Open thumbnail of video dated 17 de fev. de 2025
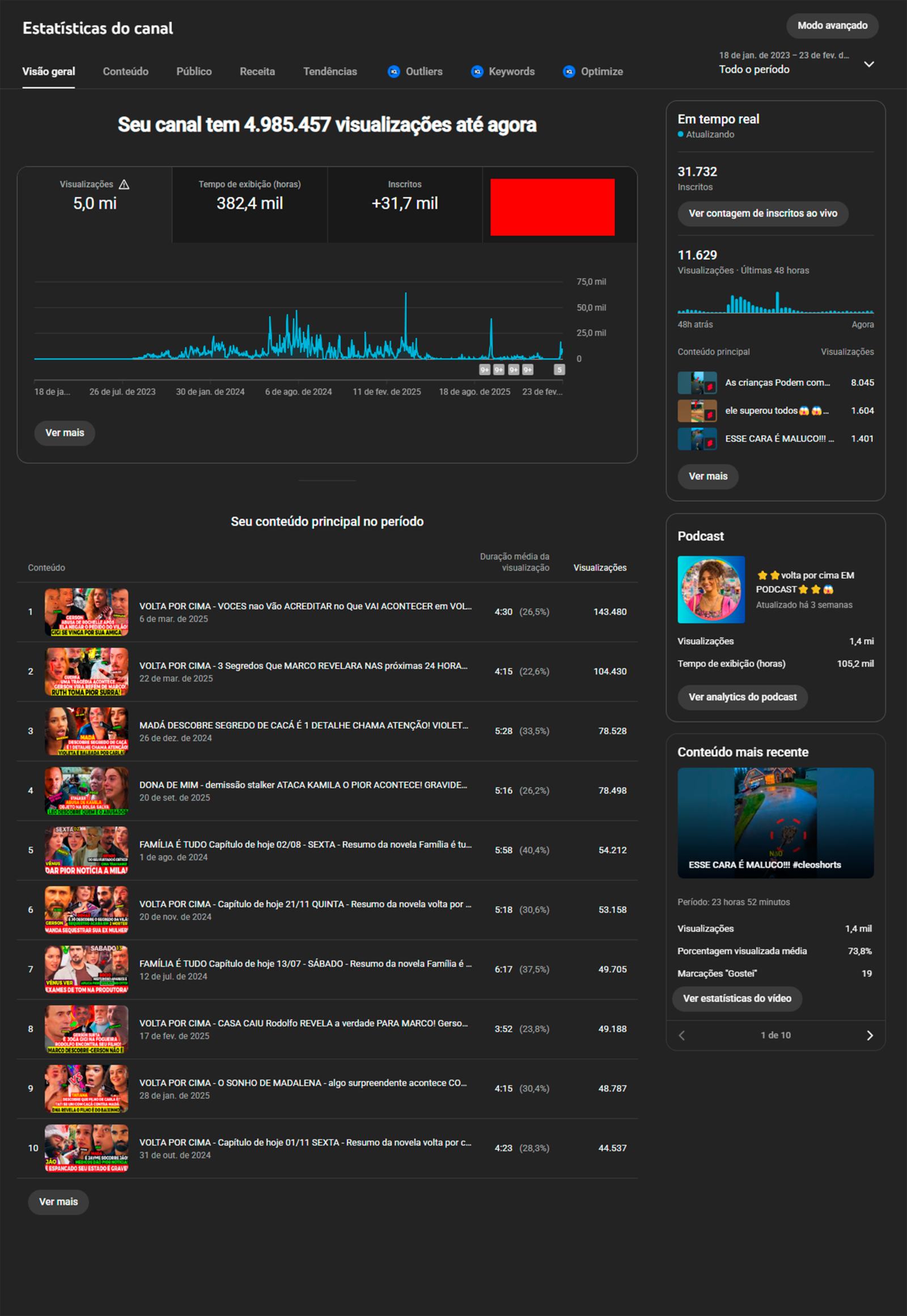The width and height of the screenshot is (907, 1316). coord(86,1030)
